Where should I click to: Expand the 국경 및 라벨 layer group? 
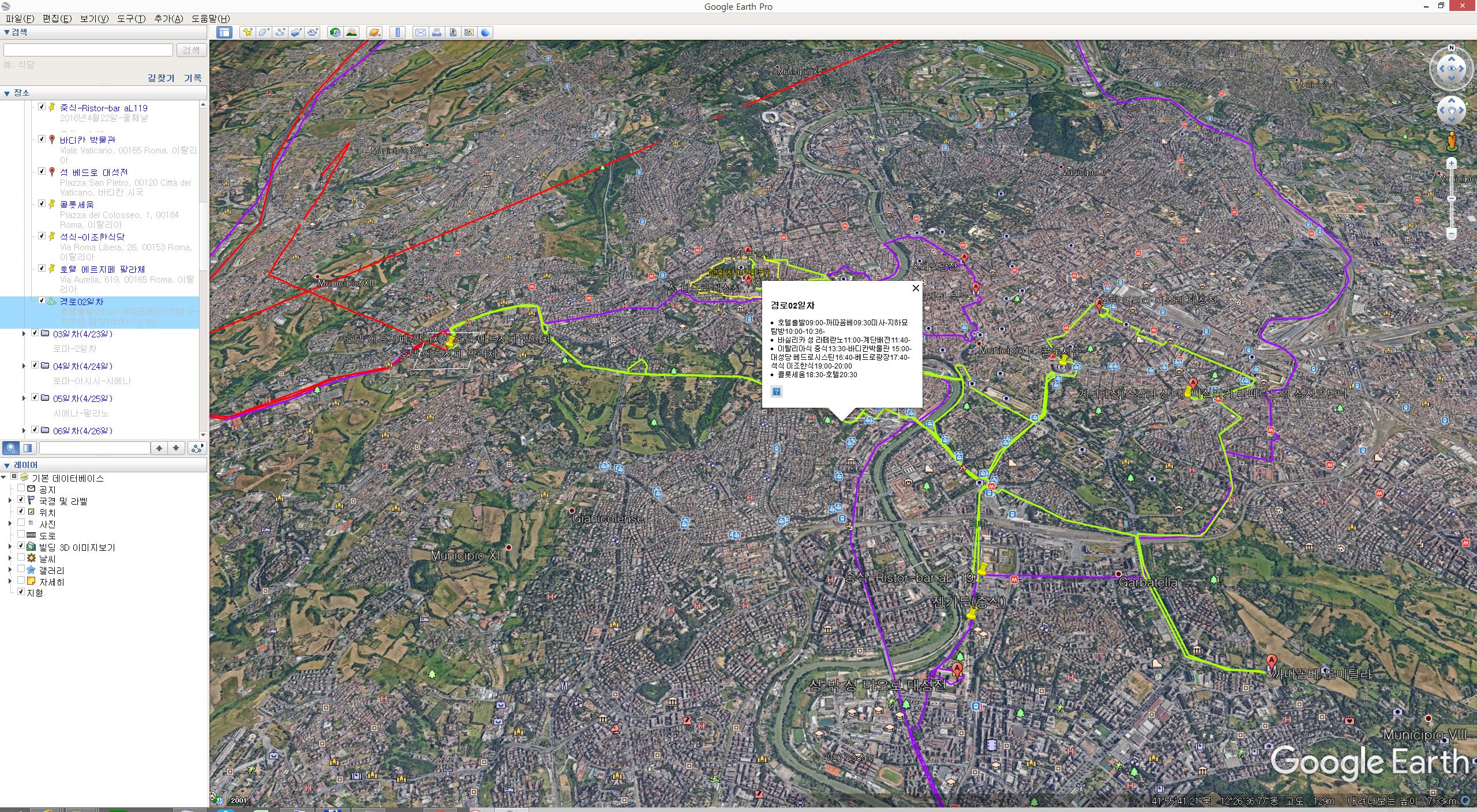[10, 501]
